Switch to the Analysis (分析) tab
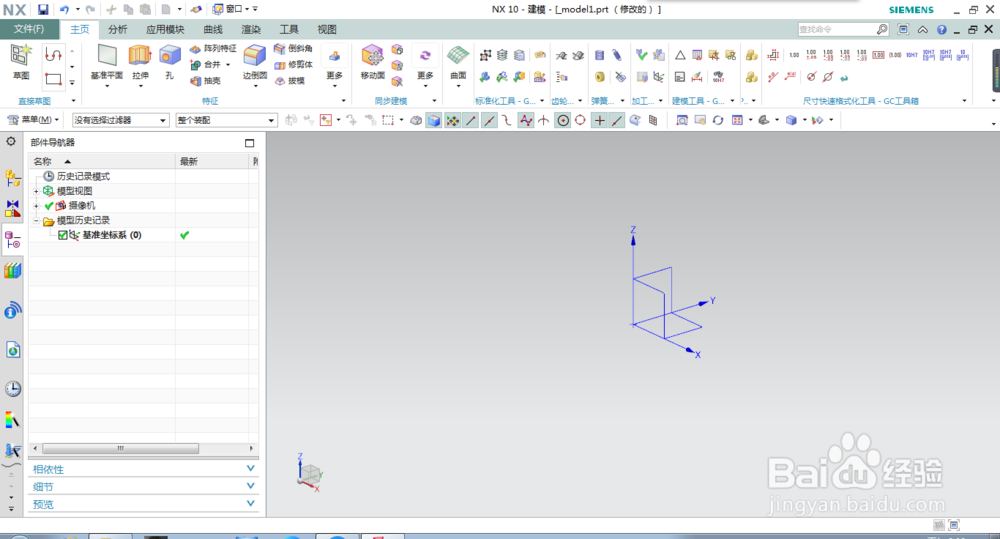The width and height of the screenshot is (1000, 539). pyautogui.click(x=117, y=29)
